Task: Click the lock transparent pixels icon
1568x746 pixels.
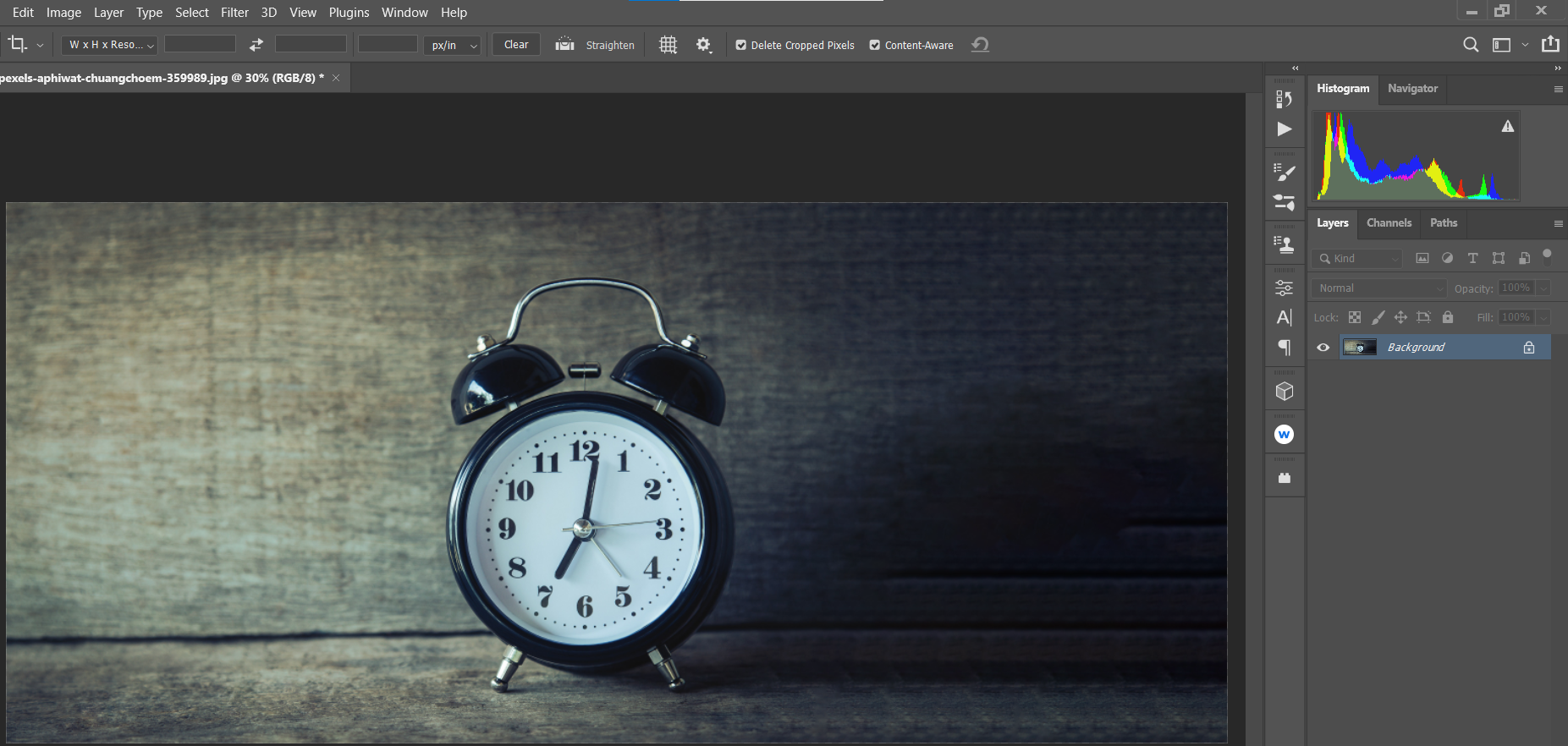Action: coord(1355,317)
